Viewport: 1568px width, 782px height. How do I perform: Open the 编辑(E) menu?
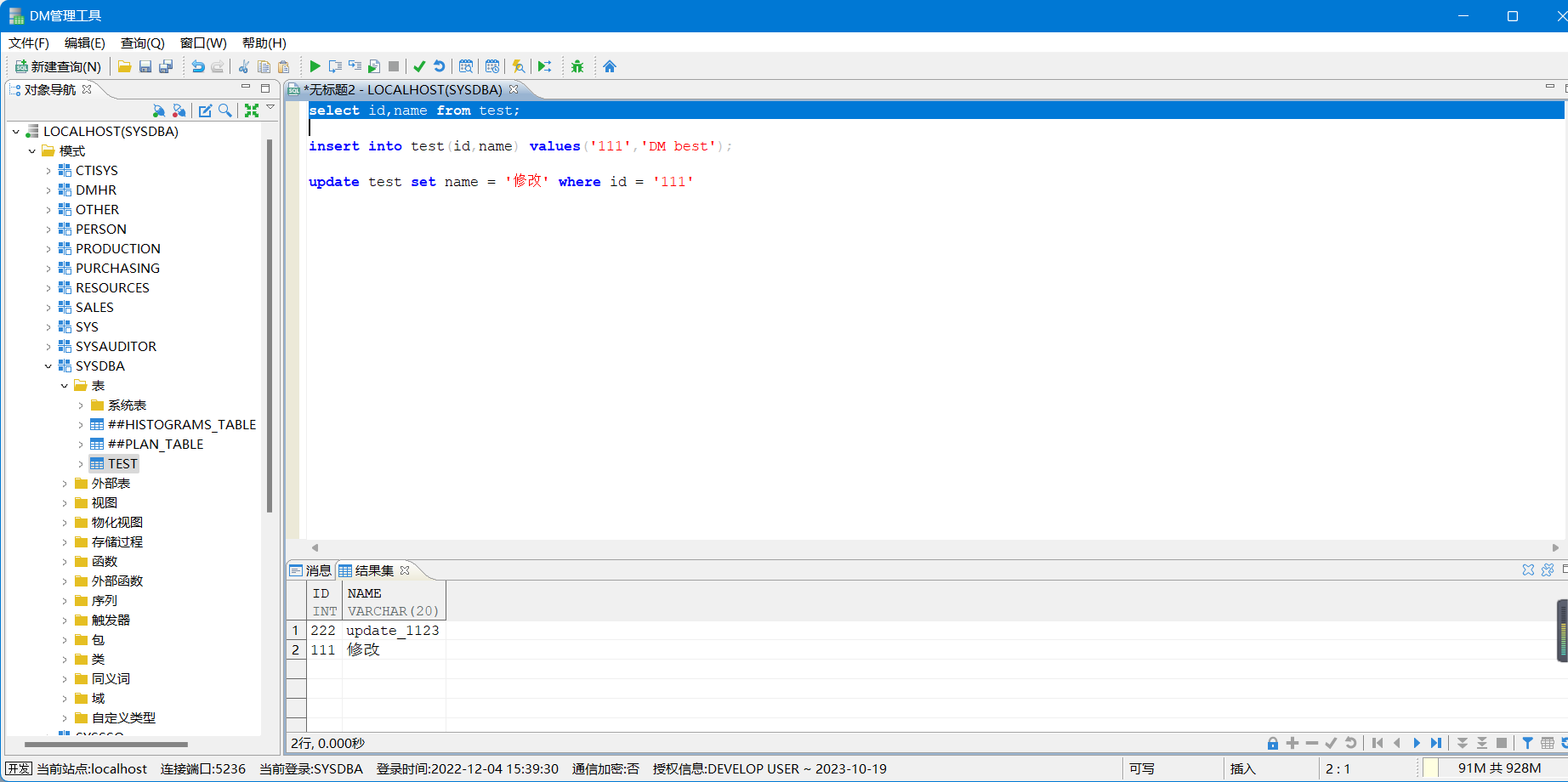(85, 43)
